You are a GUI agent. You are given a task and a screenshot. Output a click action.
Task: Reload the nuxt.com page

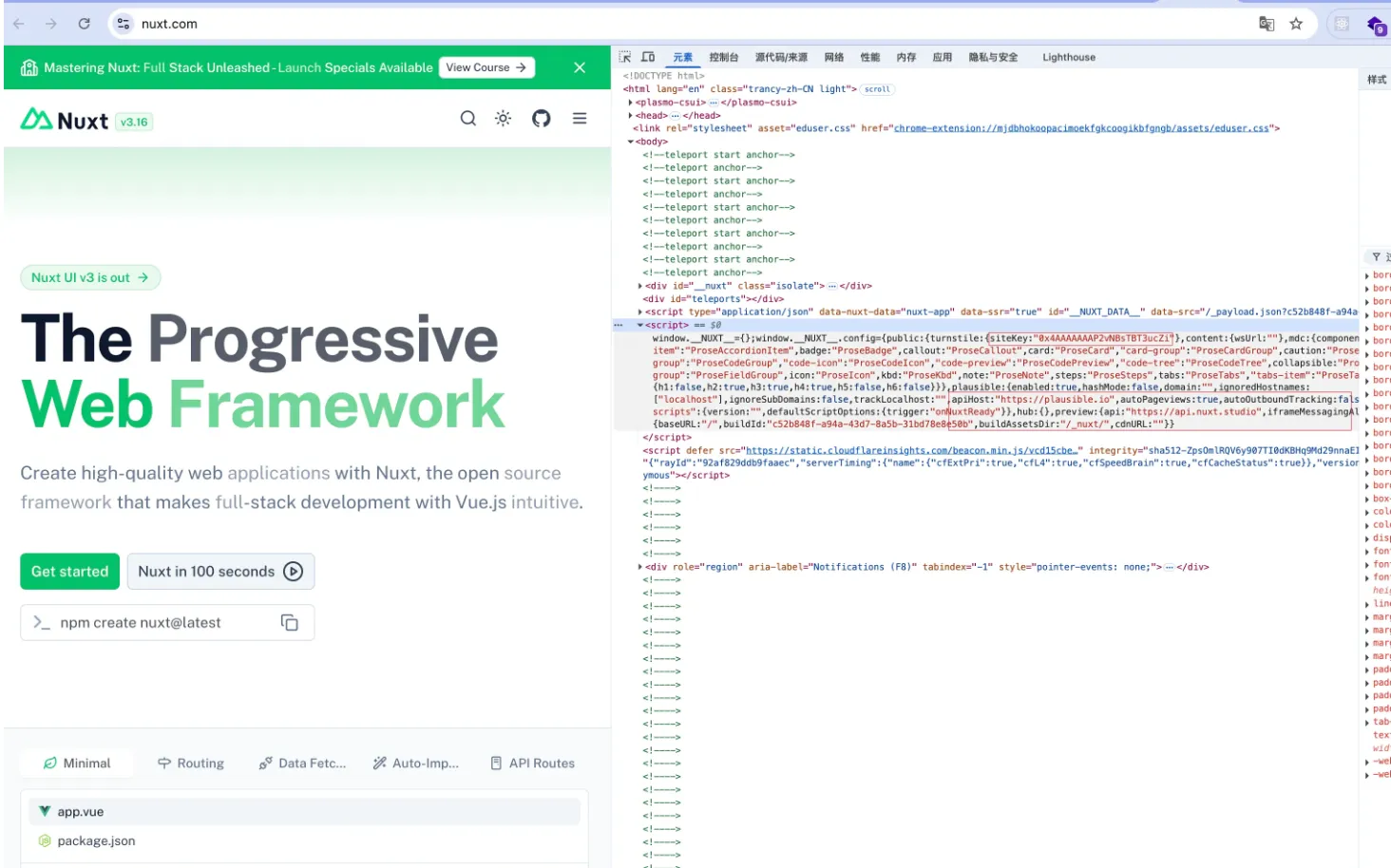[x=84, y=24]
